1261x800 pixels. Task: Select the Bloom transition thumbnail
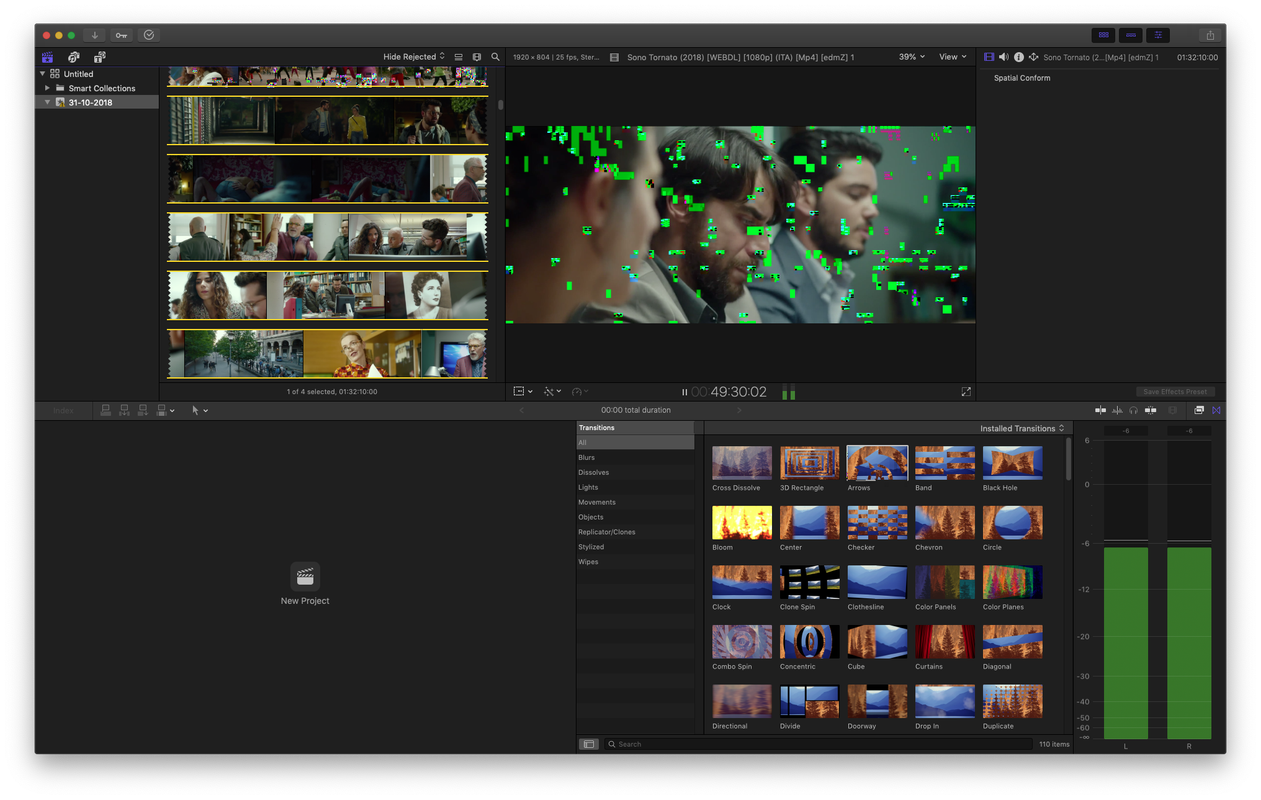coord(741,522)
